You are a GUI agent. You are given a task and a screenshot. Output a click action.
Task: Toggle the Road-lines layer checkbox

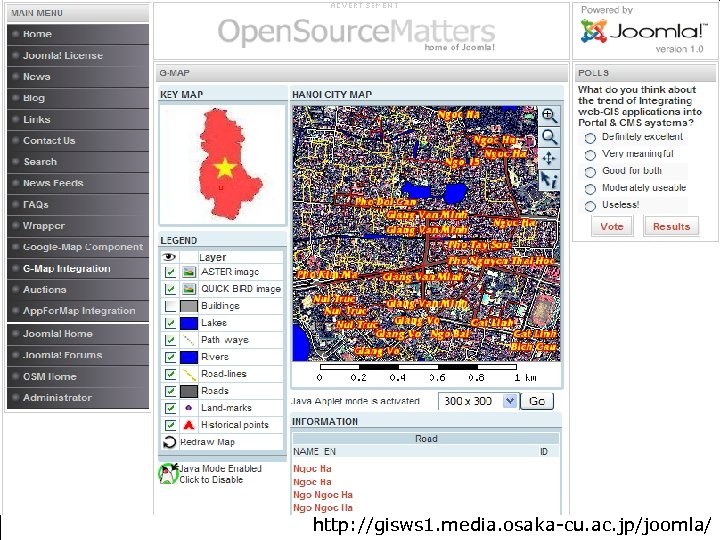coord(170,374)
